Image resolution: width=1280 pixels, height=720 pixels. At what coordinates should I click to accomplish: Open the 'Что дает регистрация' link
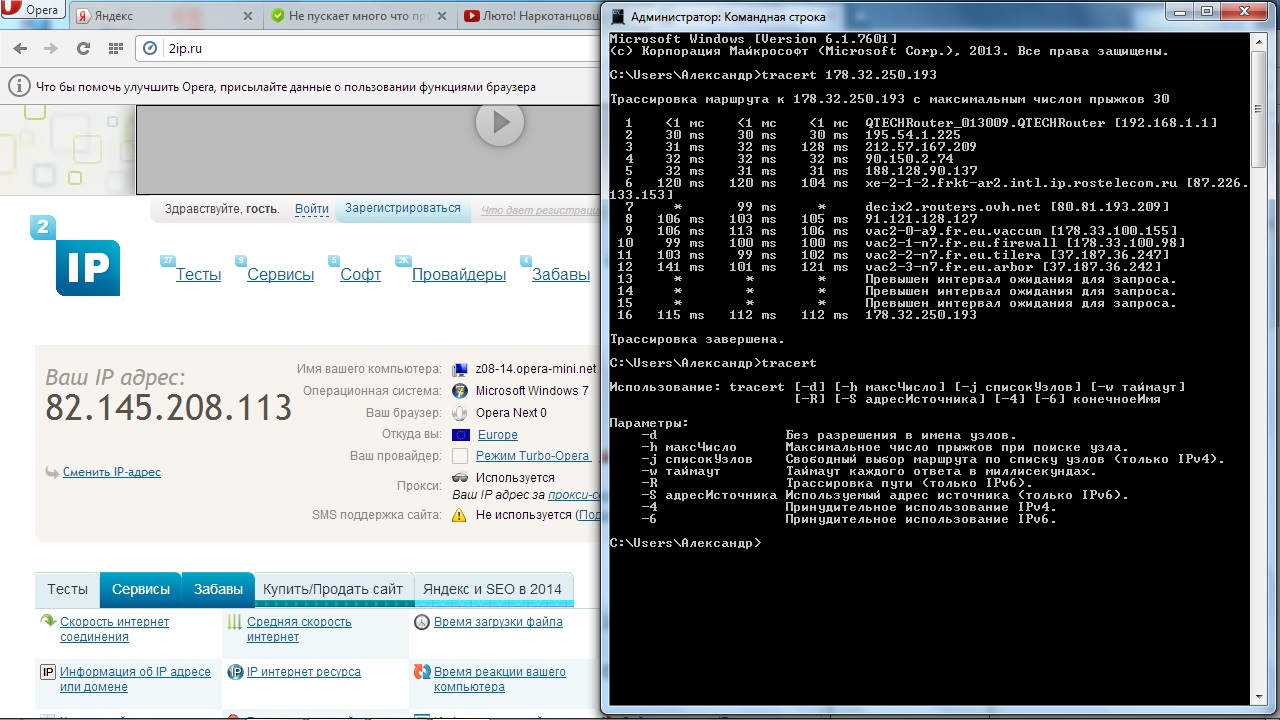click(x=540, y=210)
